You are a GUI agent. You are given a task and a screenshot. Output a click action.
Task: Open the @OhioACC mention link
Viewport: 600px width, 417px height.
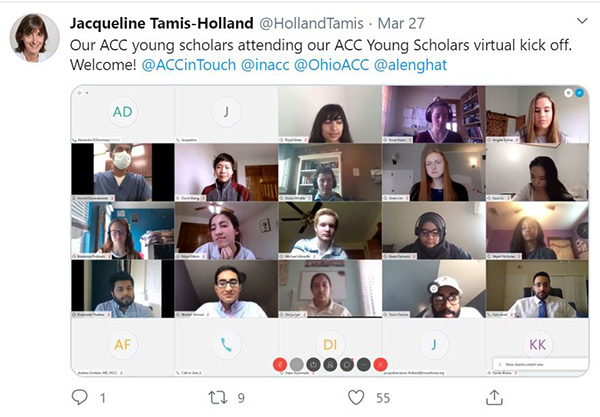pos(331,65)
